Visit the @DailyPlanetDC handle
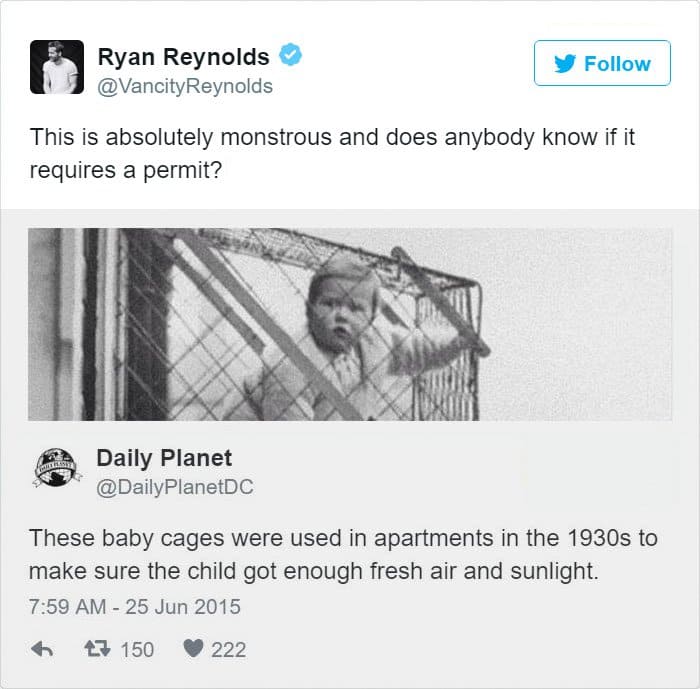 [175, 487]
